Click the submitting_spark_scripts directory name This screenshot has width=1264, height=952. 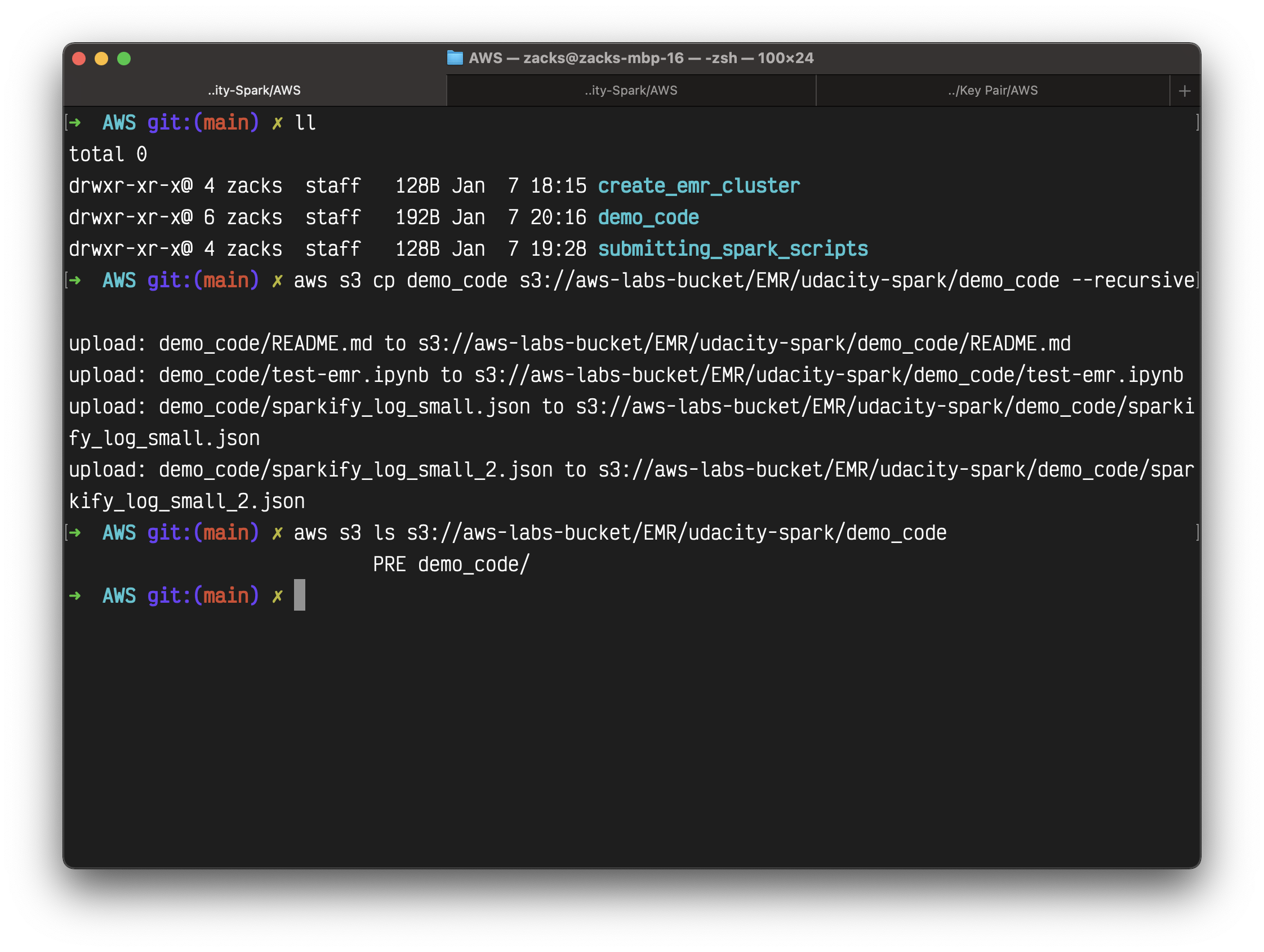pos(733,249)
